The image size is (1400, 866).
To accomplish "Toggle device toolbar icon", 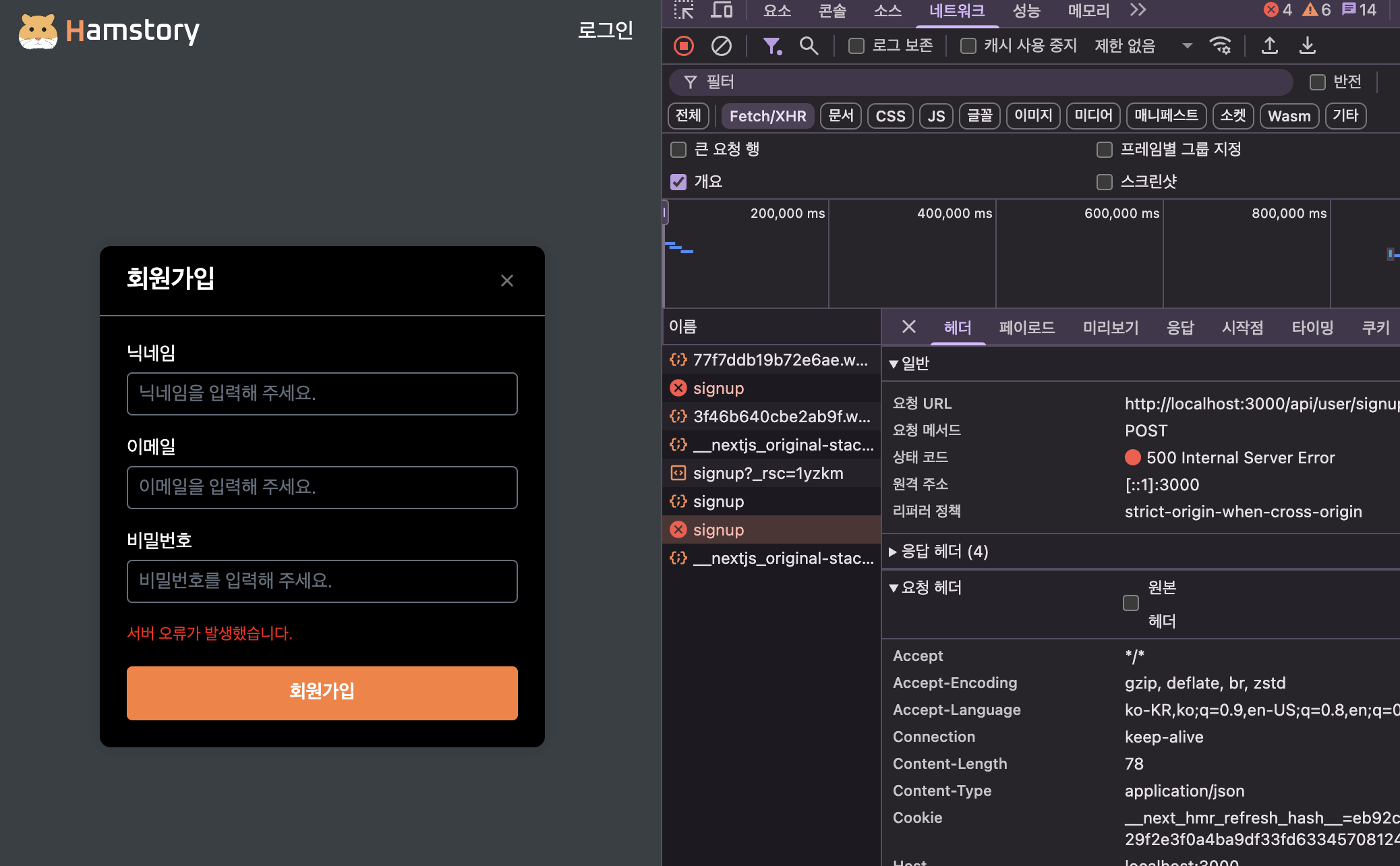I will [x=722, y=10].
